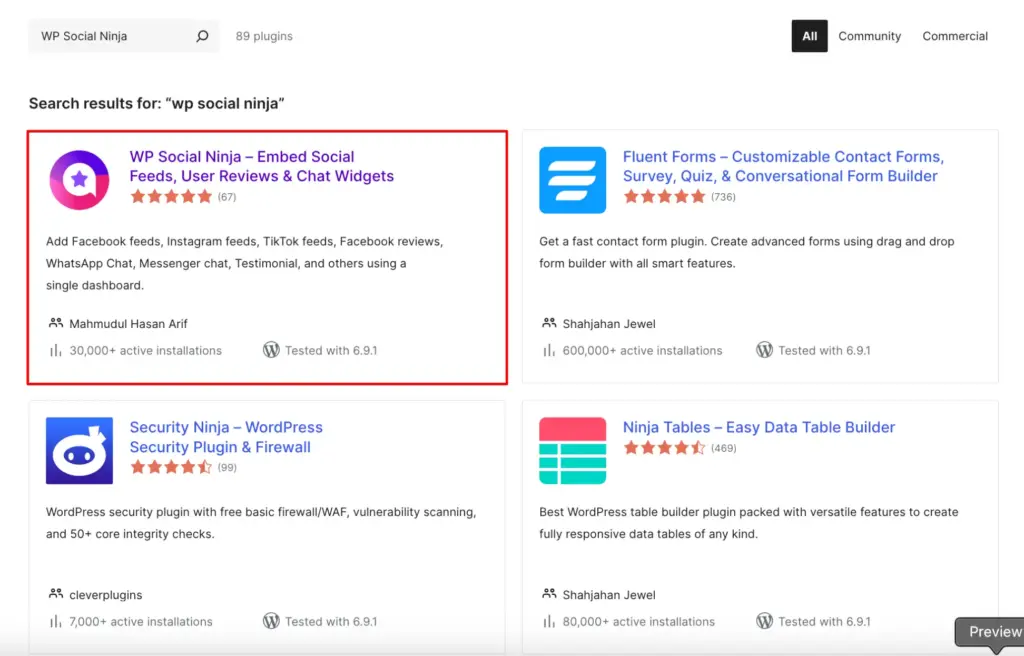The image size is (1024, 656).
Task: Click the WordPress logo beside Tested with 6.9.1
Action: pos(271,351)
